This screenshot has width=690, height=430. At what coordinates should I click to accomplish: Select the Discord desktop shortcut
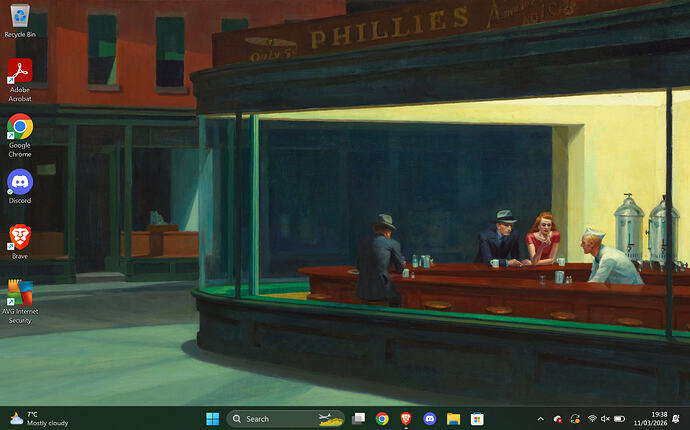[x=20, y=186]
